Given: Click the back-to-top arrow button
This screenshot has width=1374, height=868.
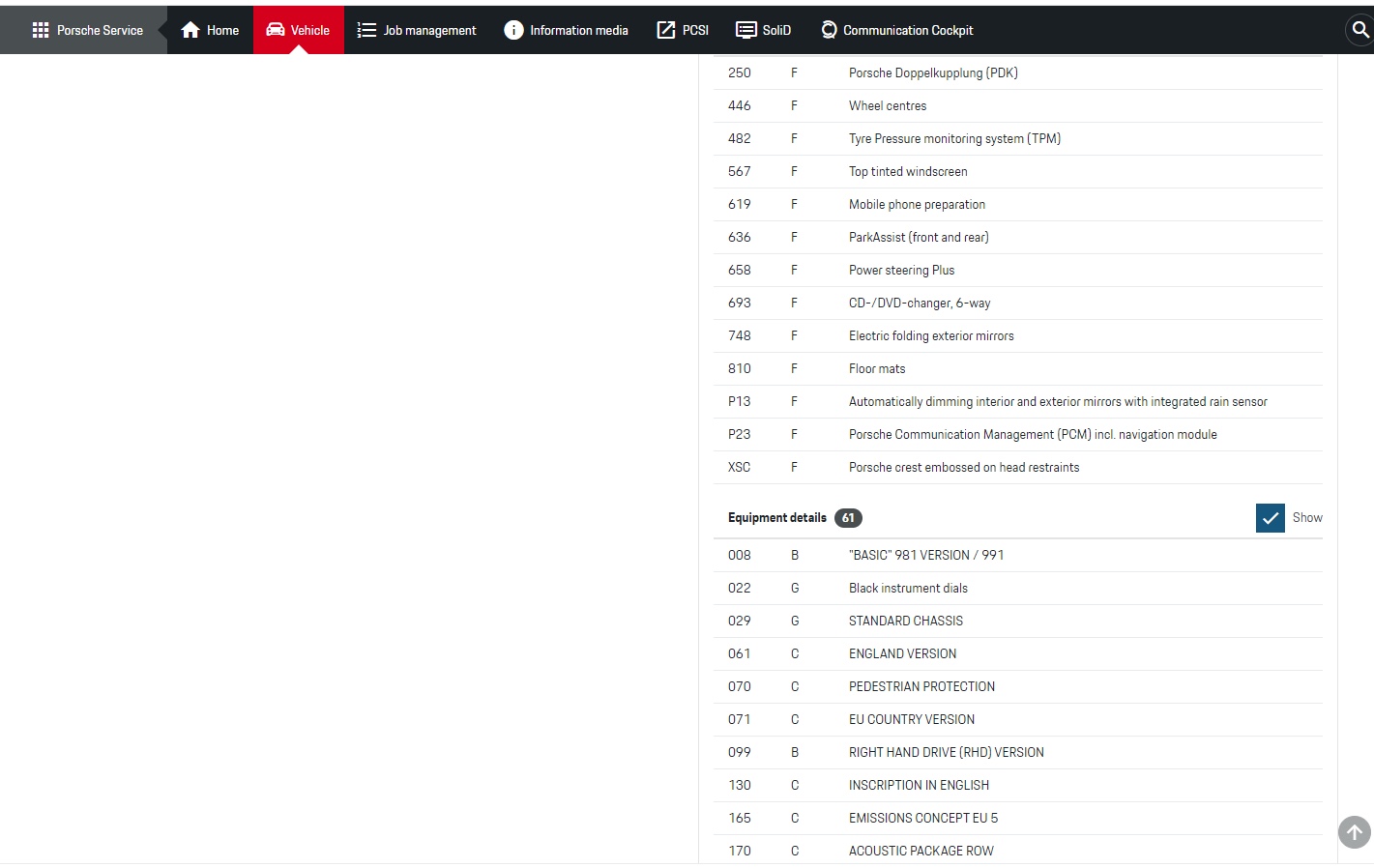Looking at the screenshot, I should (x=1355, y=831).
